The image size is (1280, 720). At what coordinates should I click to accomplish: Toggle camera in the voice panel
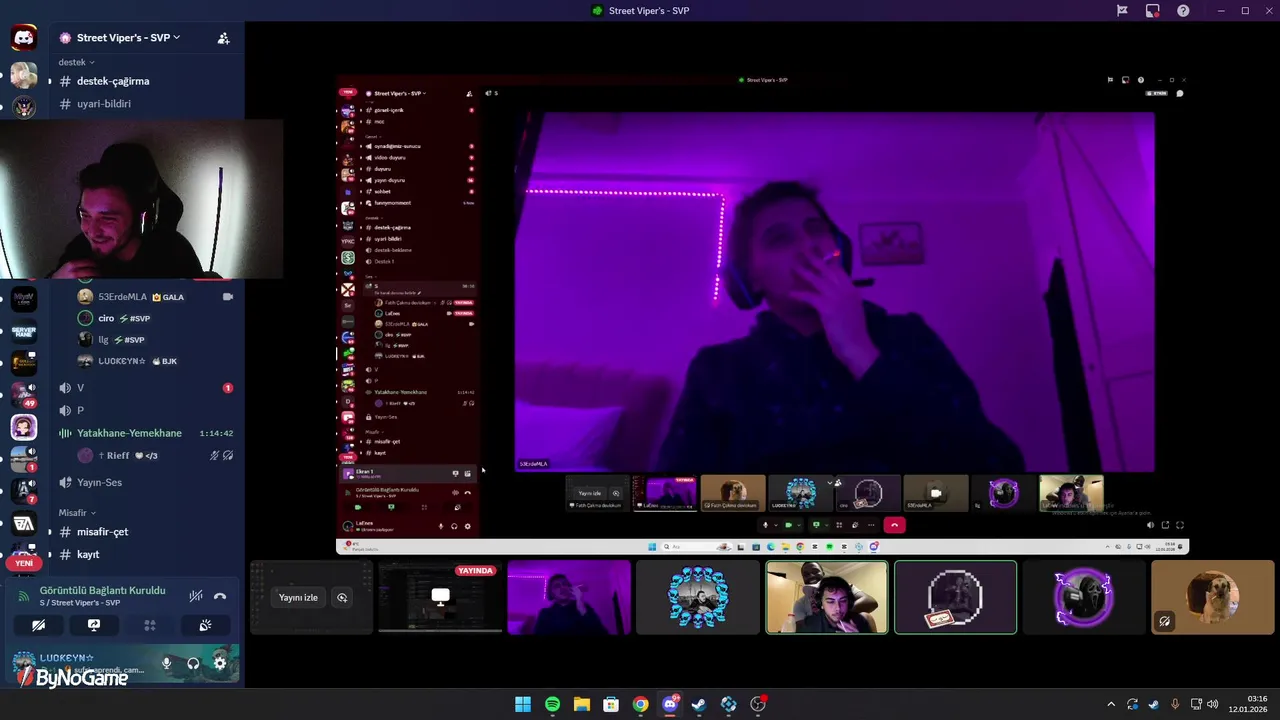point(38,625)
